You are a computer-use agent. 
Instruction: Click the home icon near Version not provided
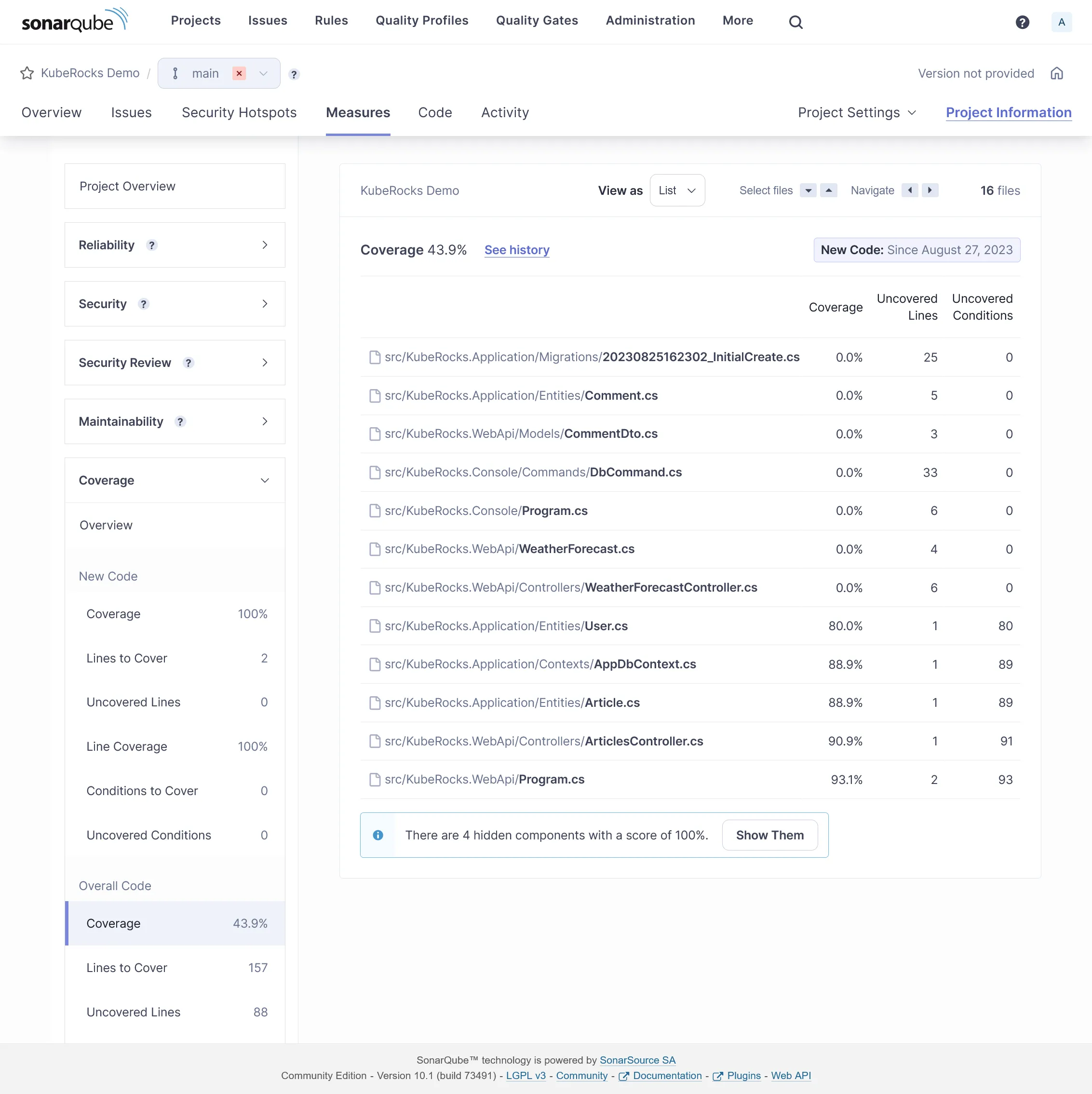tap(1057, 73)
